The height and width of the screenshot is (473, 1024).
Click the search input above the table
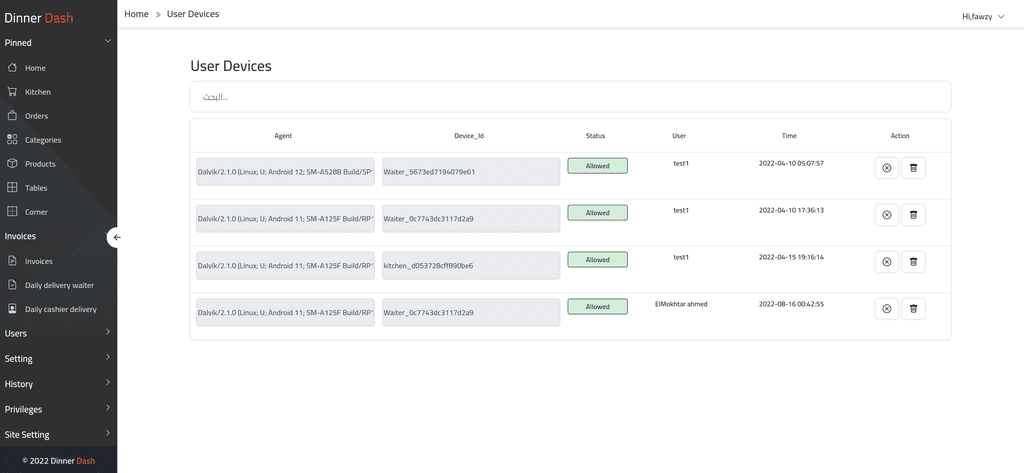pos(570,97)
